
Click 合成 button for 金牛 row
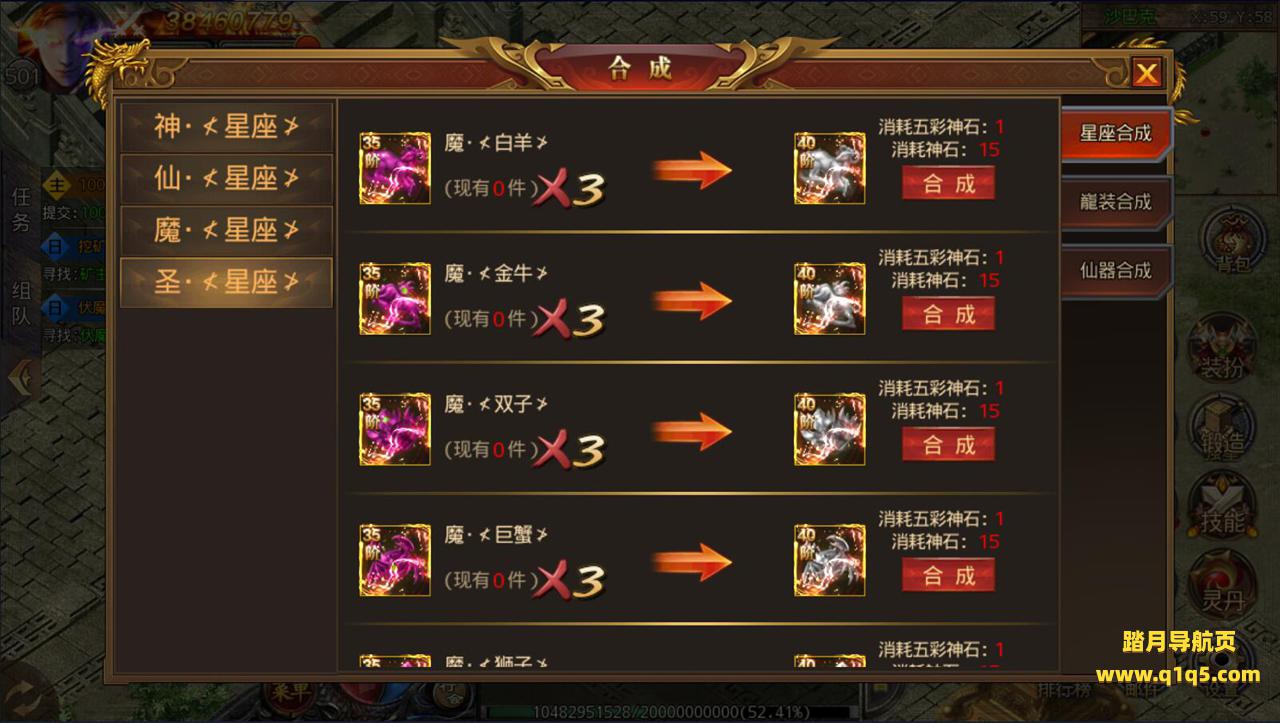pyautogui.click(x=948, y=314)
